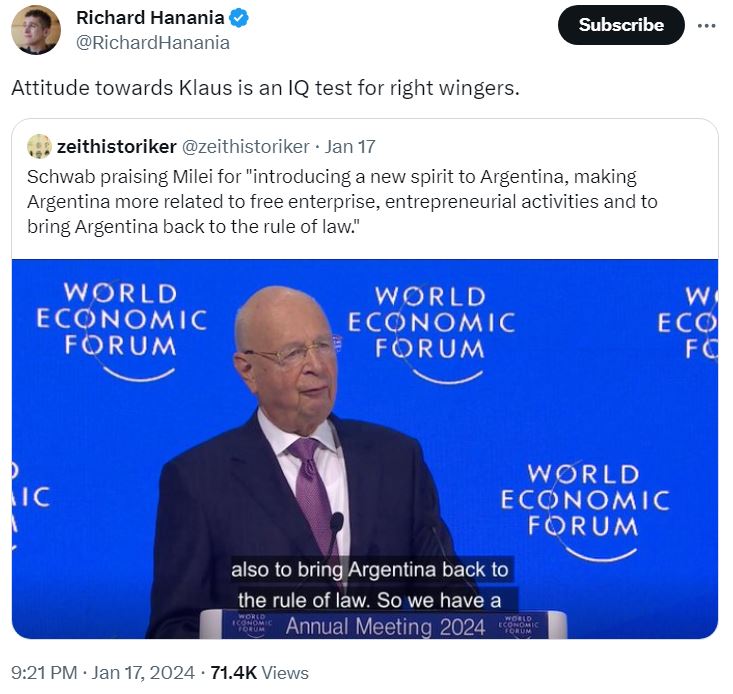
Task: Click the Annual Meeting 2024 podium banner
Action: 385,626
